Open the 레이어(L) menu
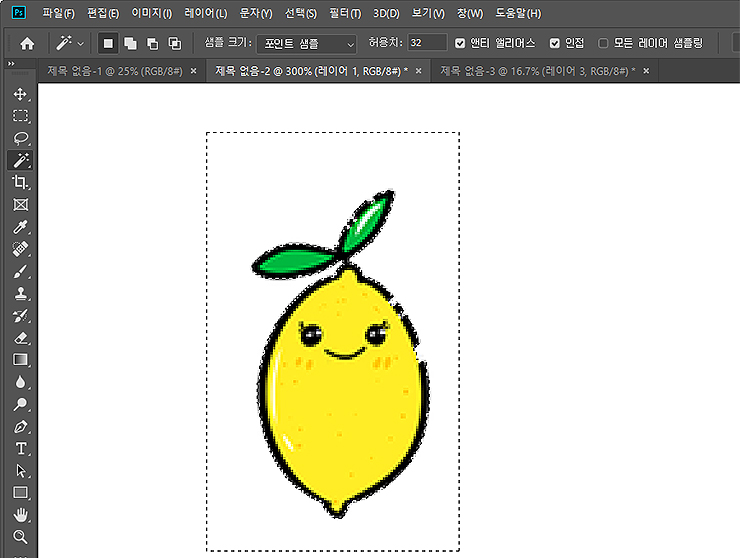The image size is (740, 558). coord(206,13)
